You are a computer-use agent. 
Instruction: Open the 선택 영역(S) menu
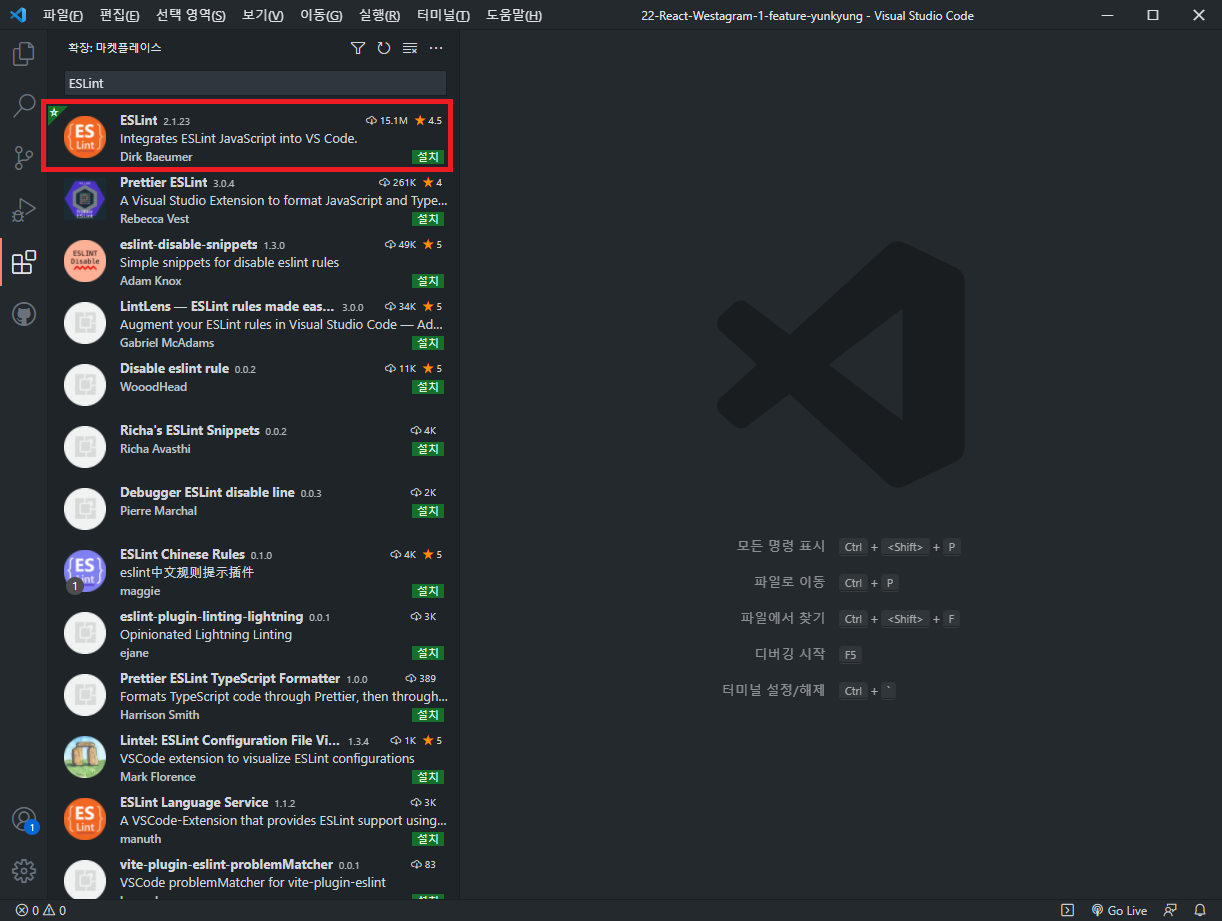pos(191,16)
